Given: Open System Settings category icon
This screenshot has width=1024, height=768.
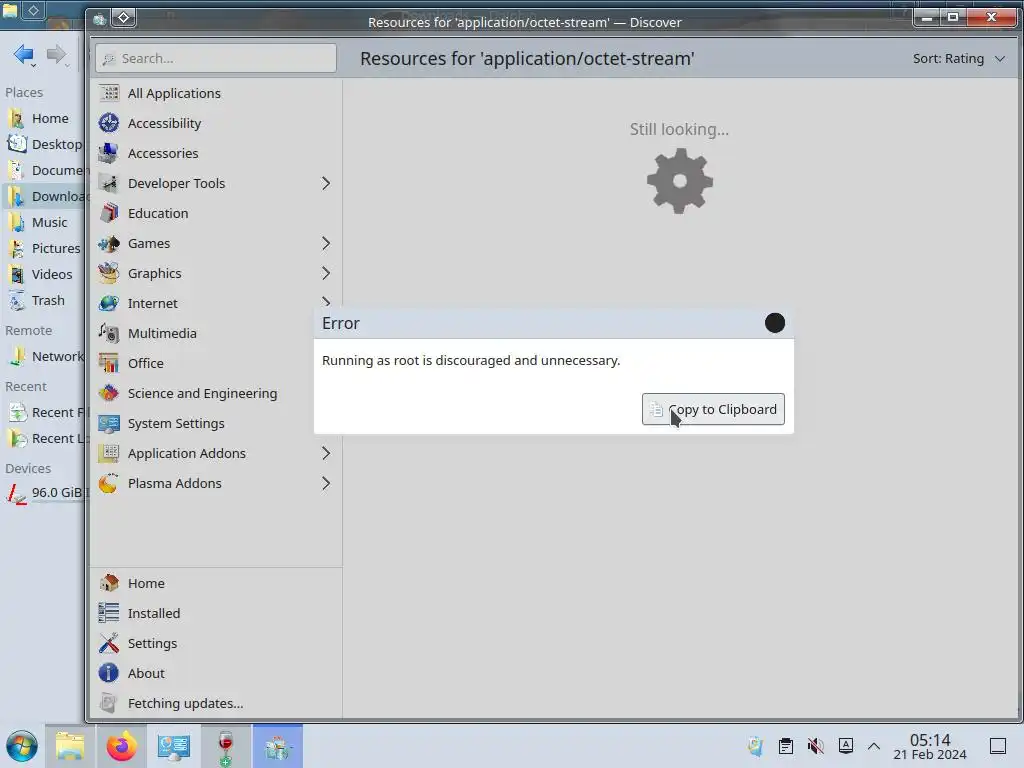Looking at the screenshot, I should [x=109, y=424].
